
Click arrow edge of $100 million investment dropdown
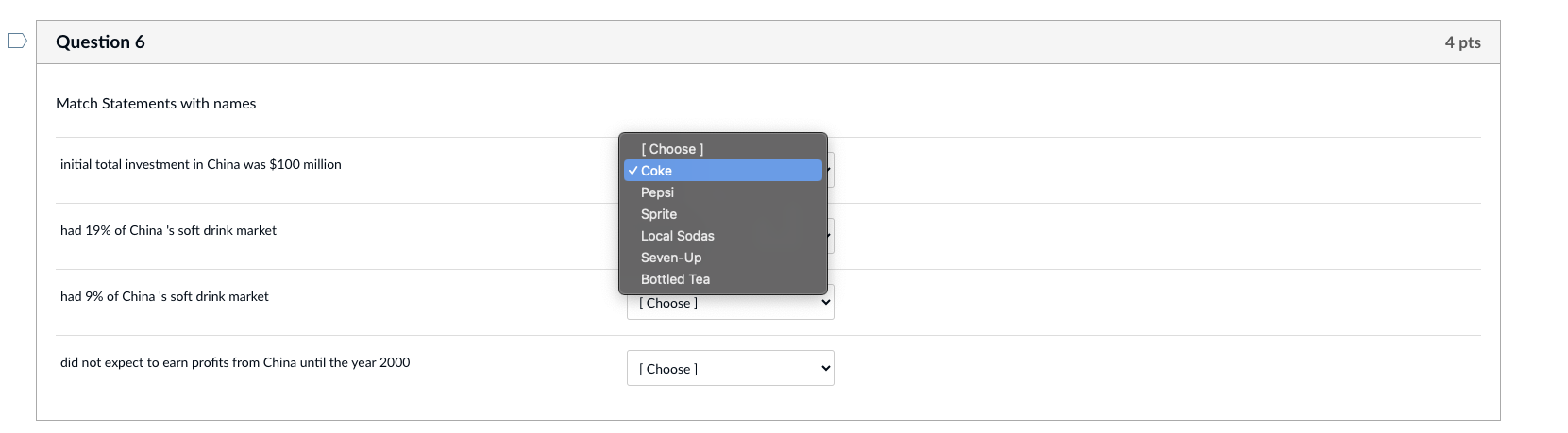(x=830, y=170)
